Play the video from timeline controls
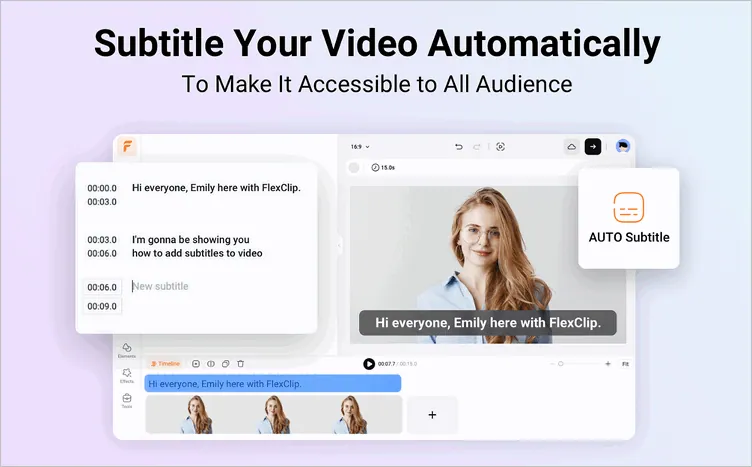The image size is (752, 467). [x=369, y=364]
